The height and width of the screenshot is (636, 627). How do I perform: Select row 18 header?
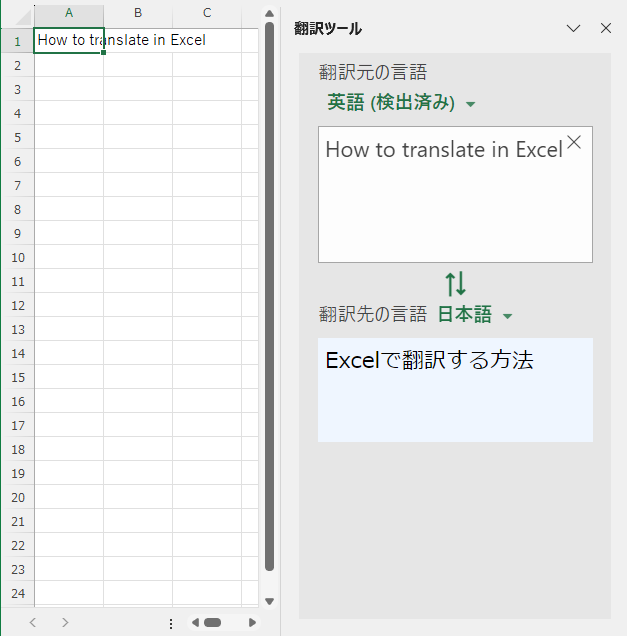pos(17,449)
